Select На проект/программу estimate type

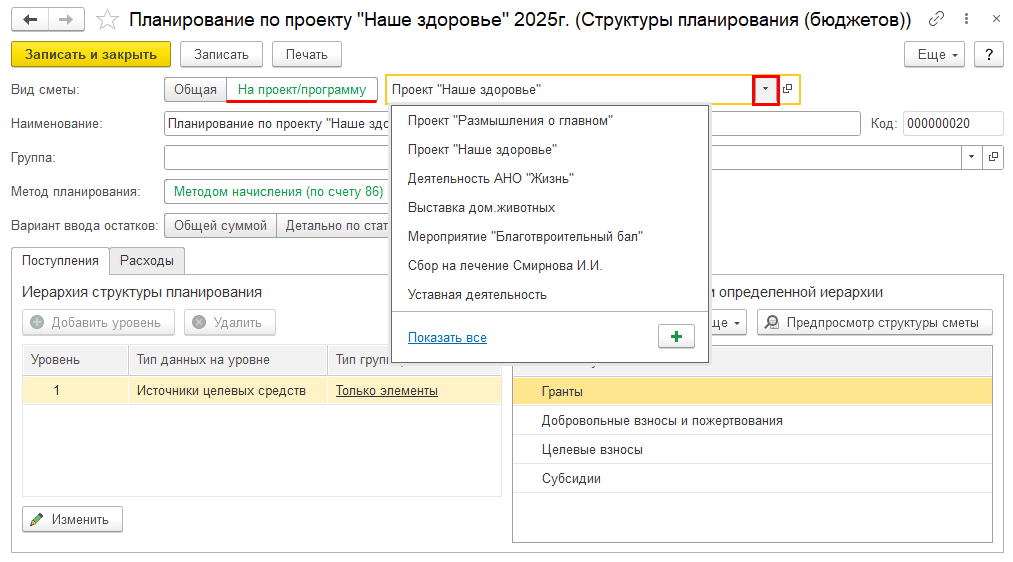click(x=302, y=90)
